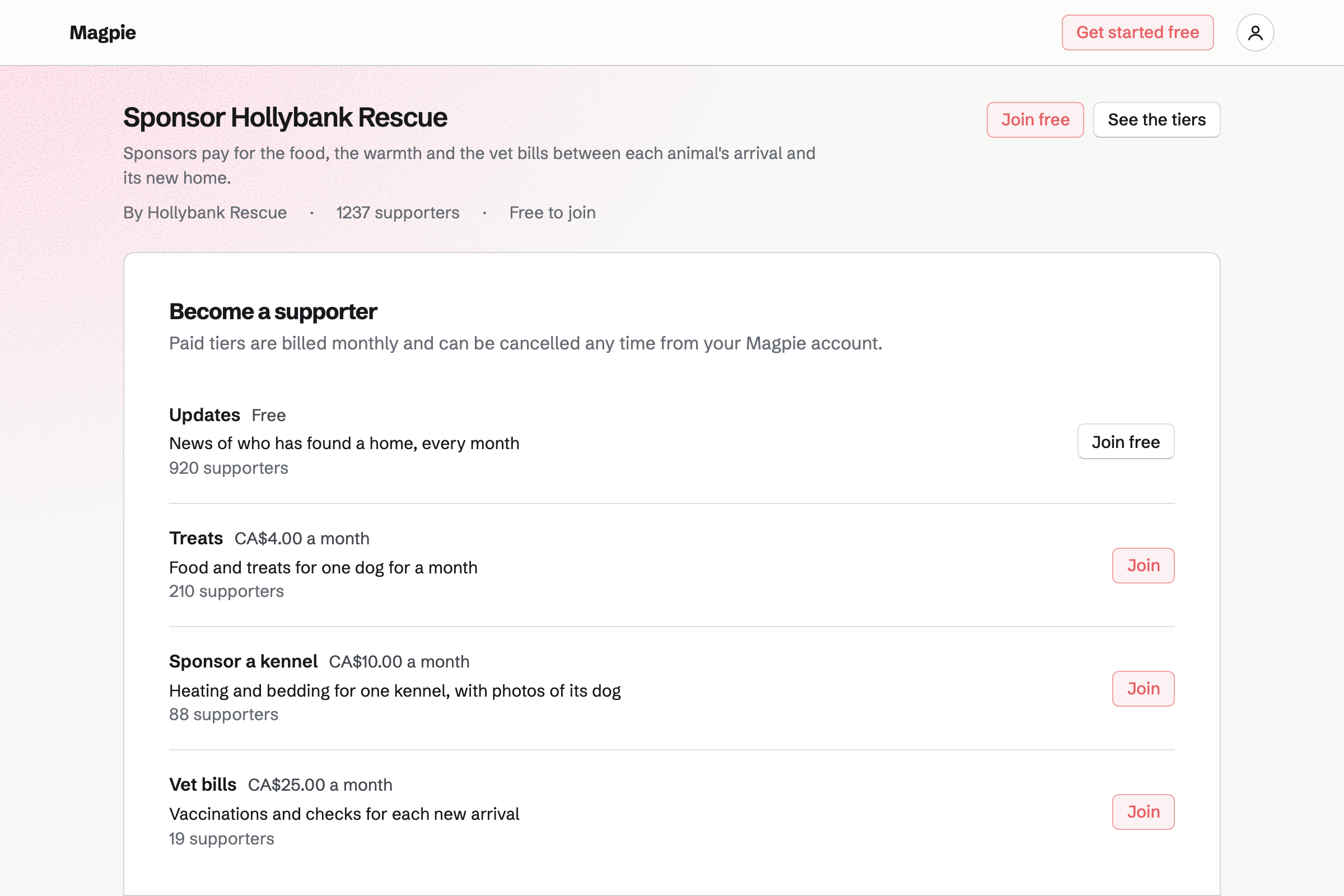The image size is (1344, 896).
Task: Click the 'News of who has found a home' description
Action: click(x=344, y=444)
